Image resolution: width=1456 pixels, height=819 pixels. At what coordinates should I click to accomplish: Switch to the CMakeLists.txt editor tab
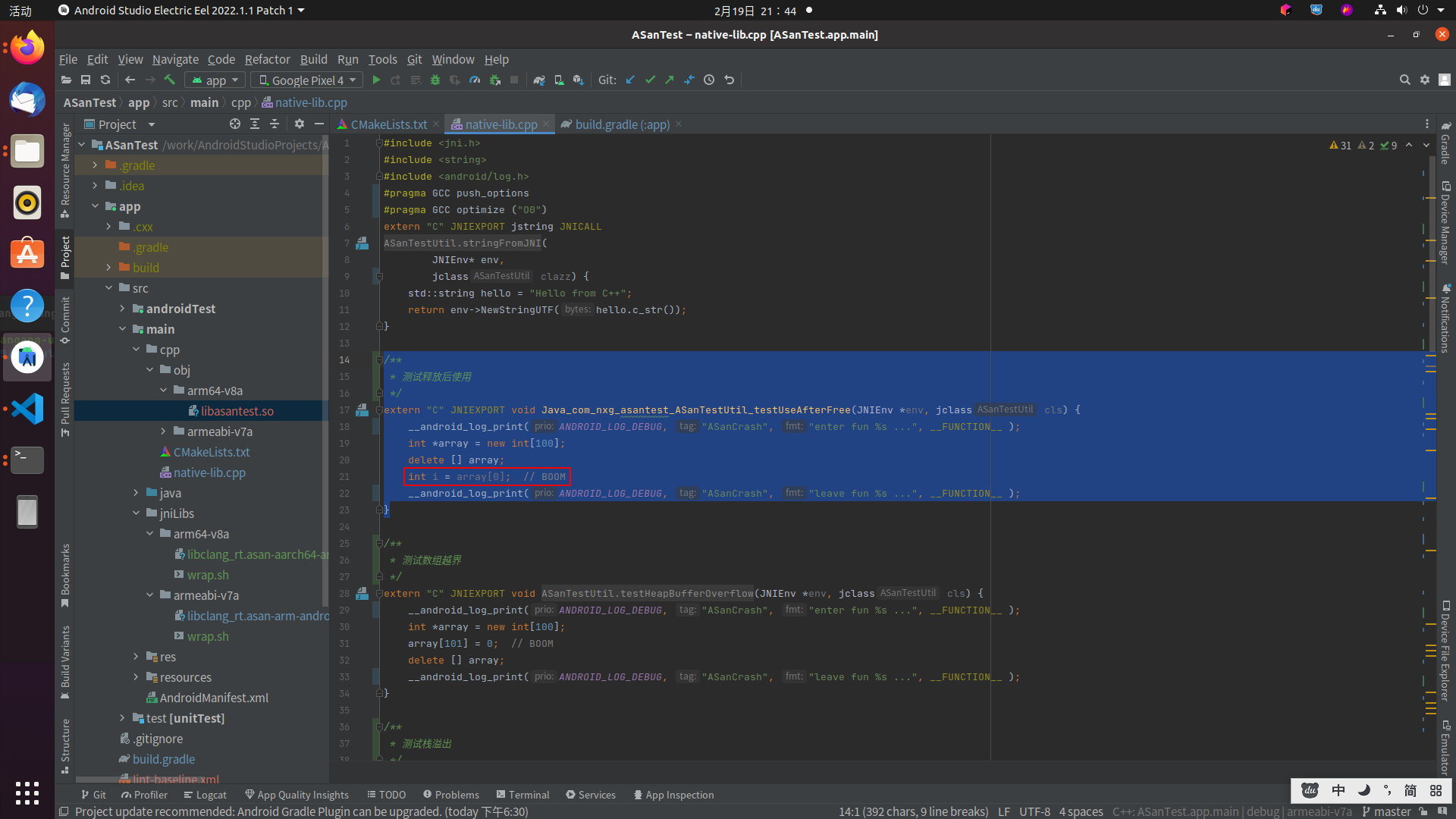pos(388,124)
